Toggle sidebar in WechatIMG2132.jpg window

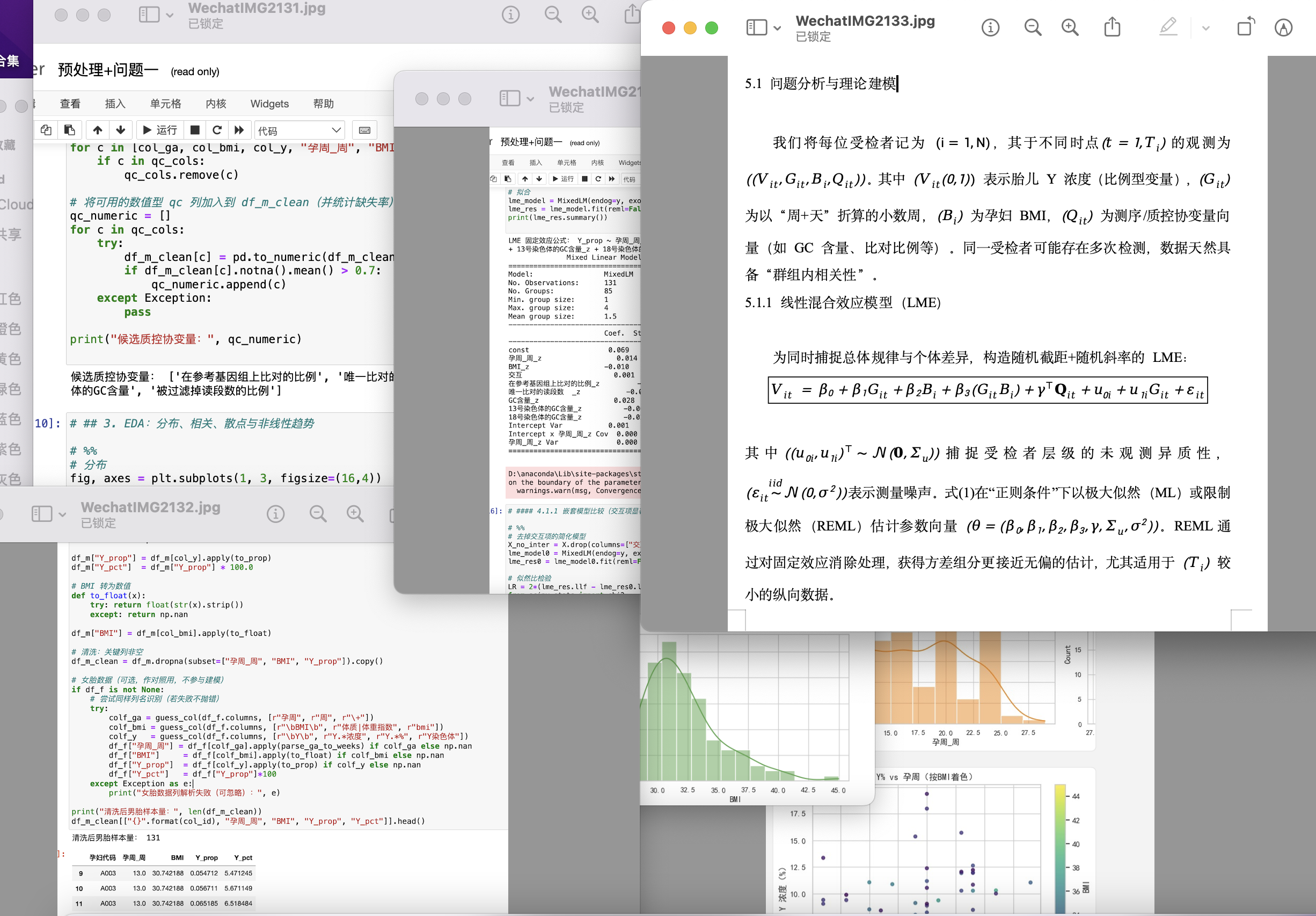(x=41, y=513)
